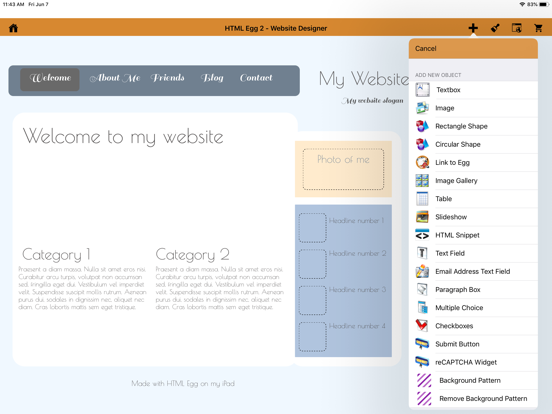Select the Welcome to my website heading
The image size is (552, 414).
pyautogui.click(x=123, y=137)
